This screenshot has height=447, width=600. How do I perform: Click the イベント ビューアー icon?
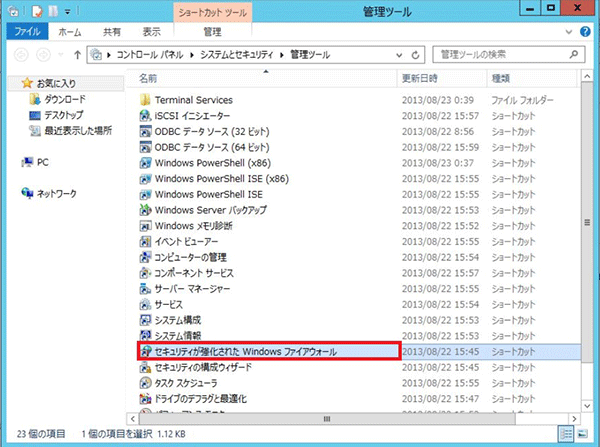tap(145, 241)
